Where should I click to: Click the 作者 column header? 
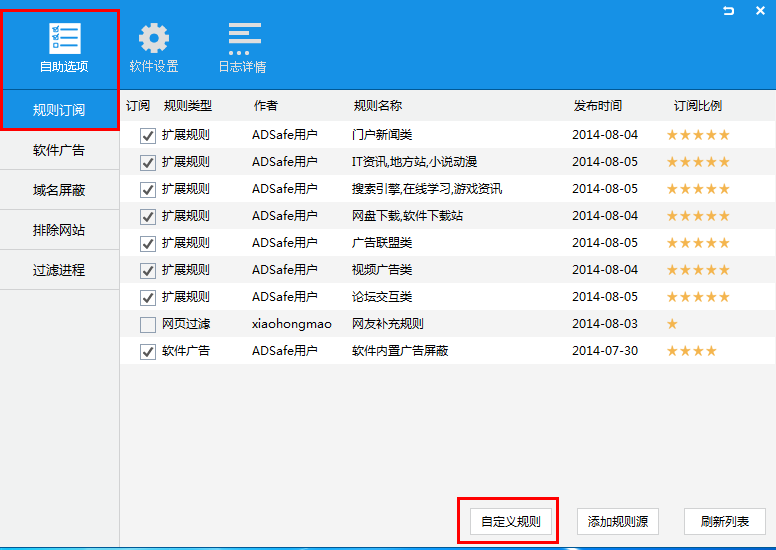tap(266, 105)
